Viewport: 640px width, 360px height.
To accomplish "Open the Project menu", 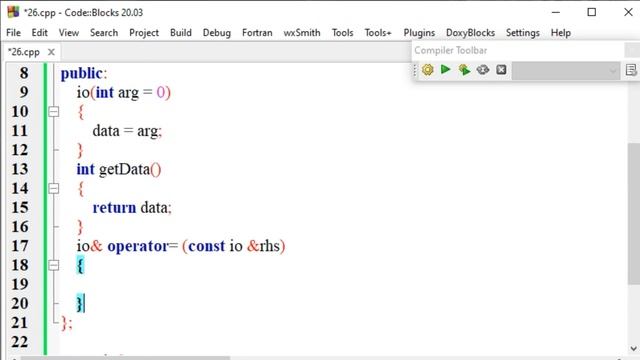I will [x=144, y=33].
